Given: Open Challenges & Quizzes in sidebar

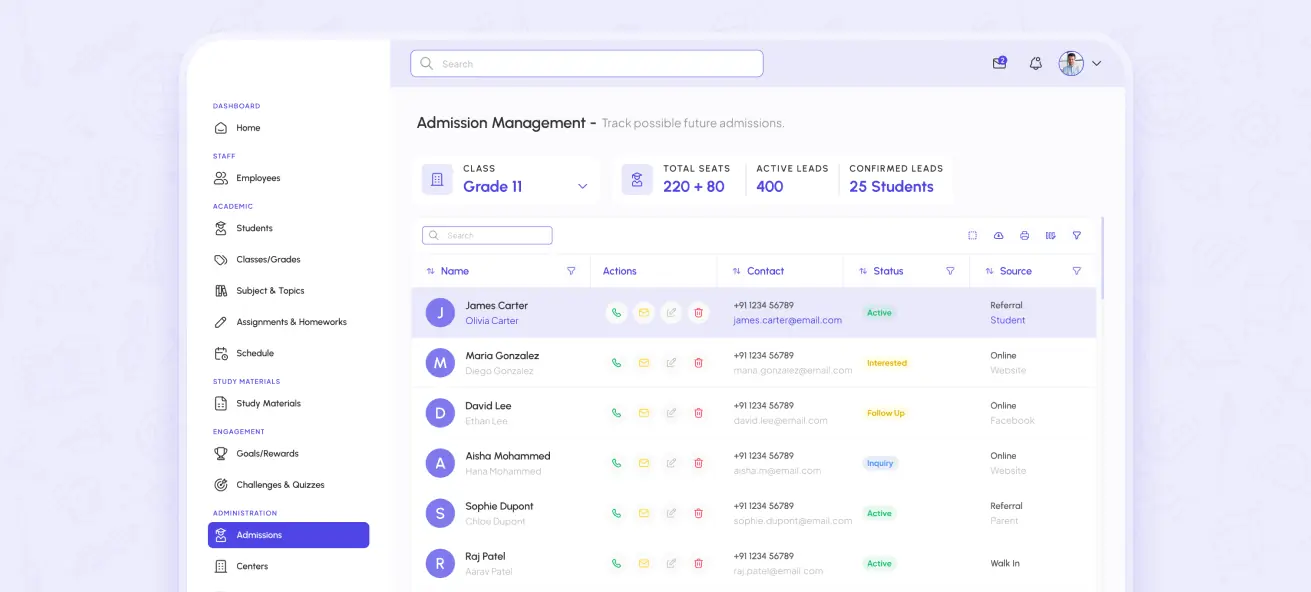Looking at the screenshot, I should 288,485.
